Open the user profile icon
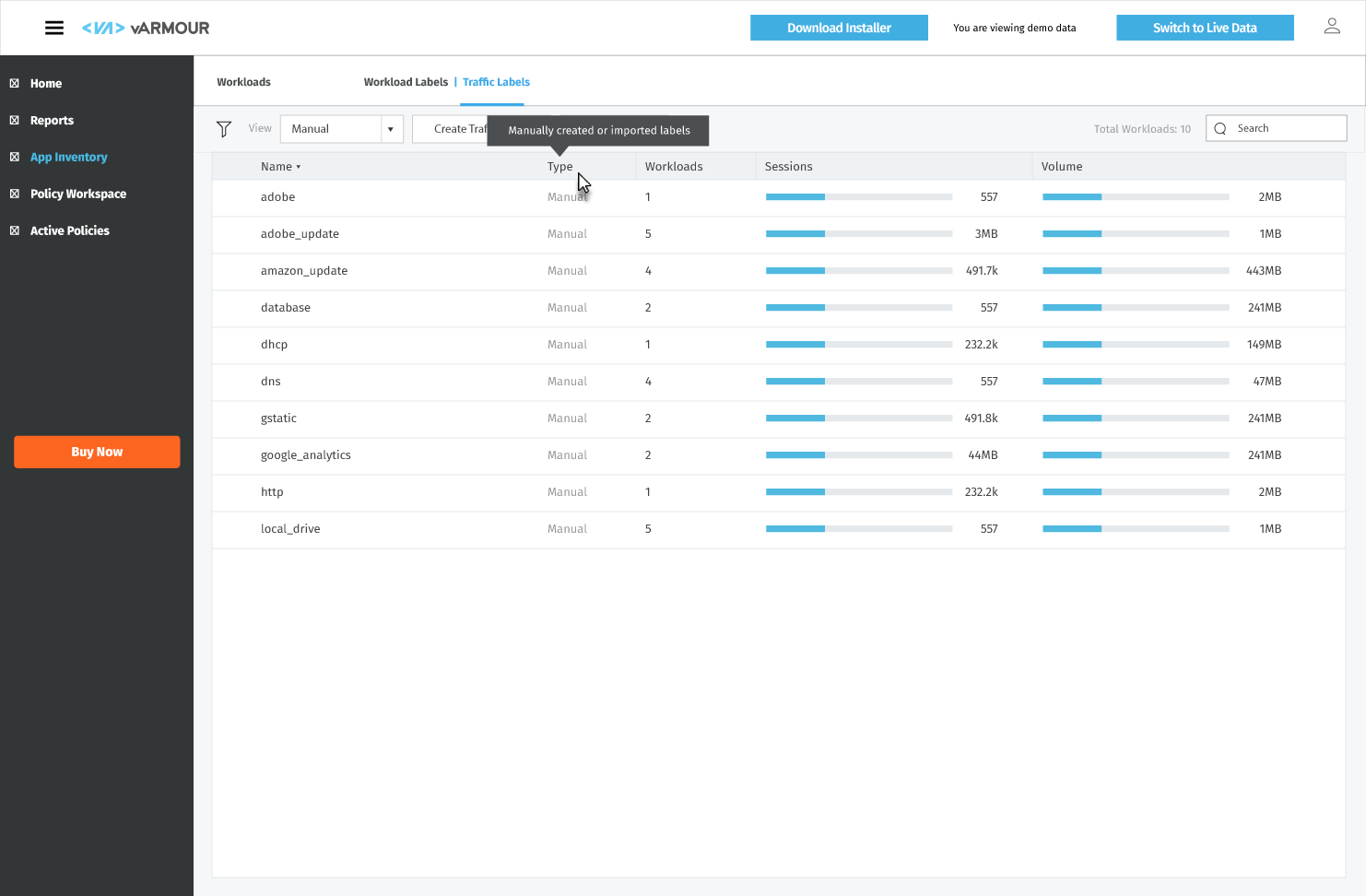The height and width of the screenshot is (896, 1366). (1332, 27)
